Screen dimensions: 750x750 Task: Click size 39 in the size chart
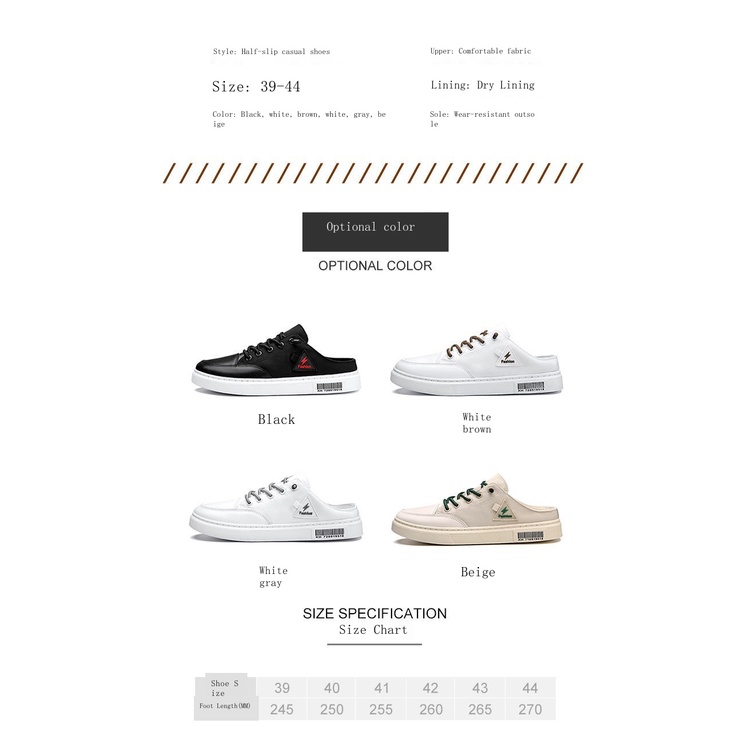click(282, 688)
